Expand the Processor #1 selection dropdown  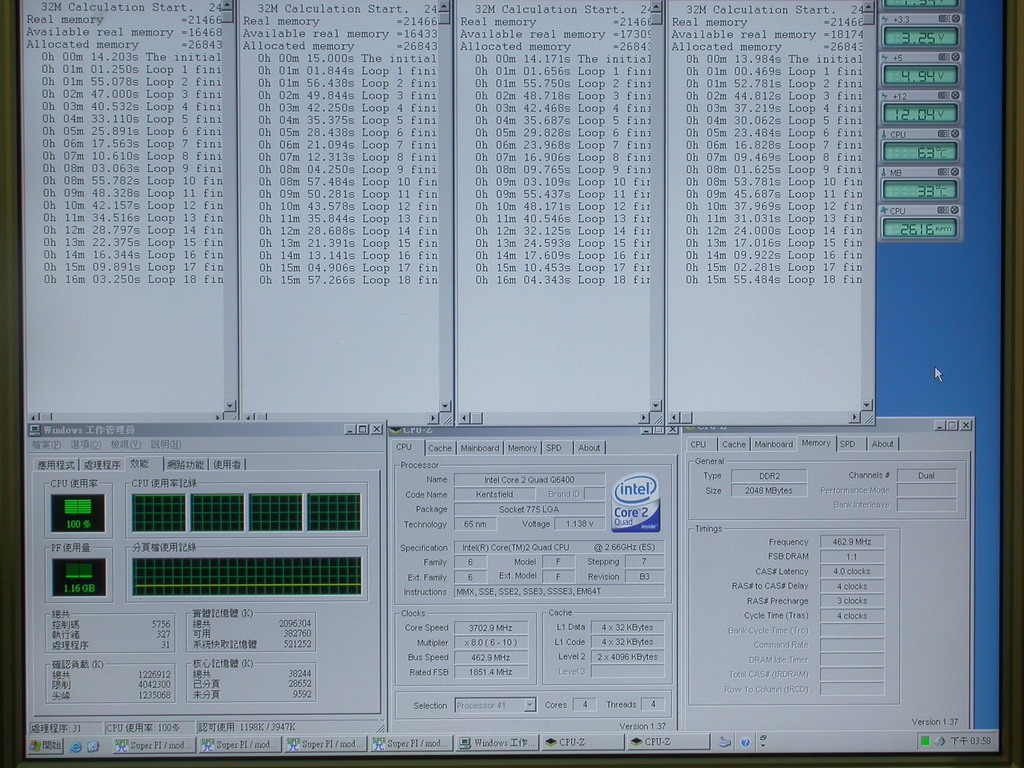(x=530, y=705)
